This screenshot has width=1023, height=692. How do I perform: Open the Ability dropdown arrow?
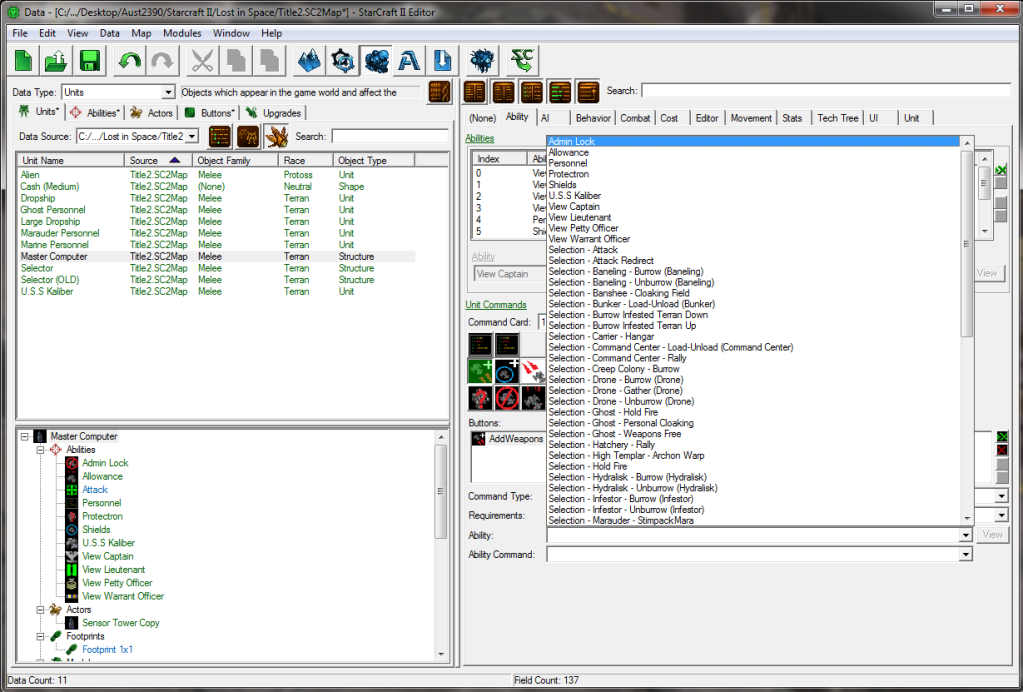click(966, 535)
